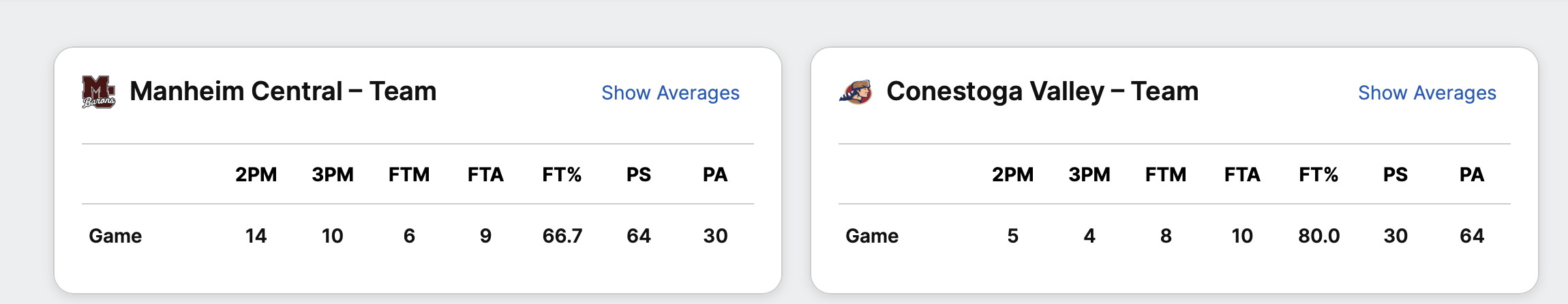Show averages for Conestoga Valley
Viewport: 1568px width, 304px height.
pyautogui.click(x=1427, y=93)
